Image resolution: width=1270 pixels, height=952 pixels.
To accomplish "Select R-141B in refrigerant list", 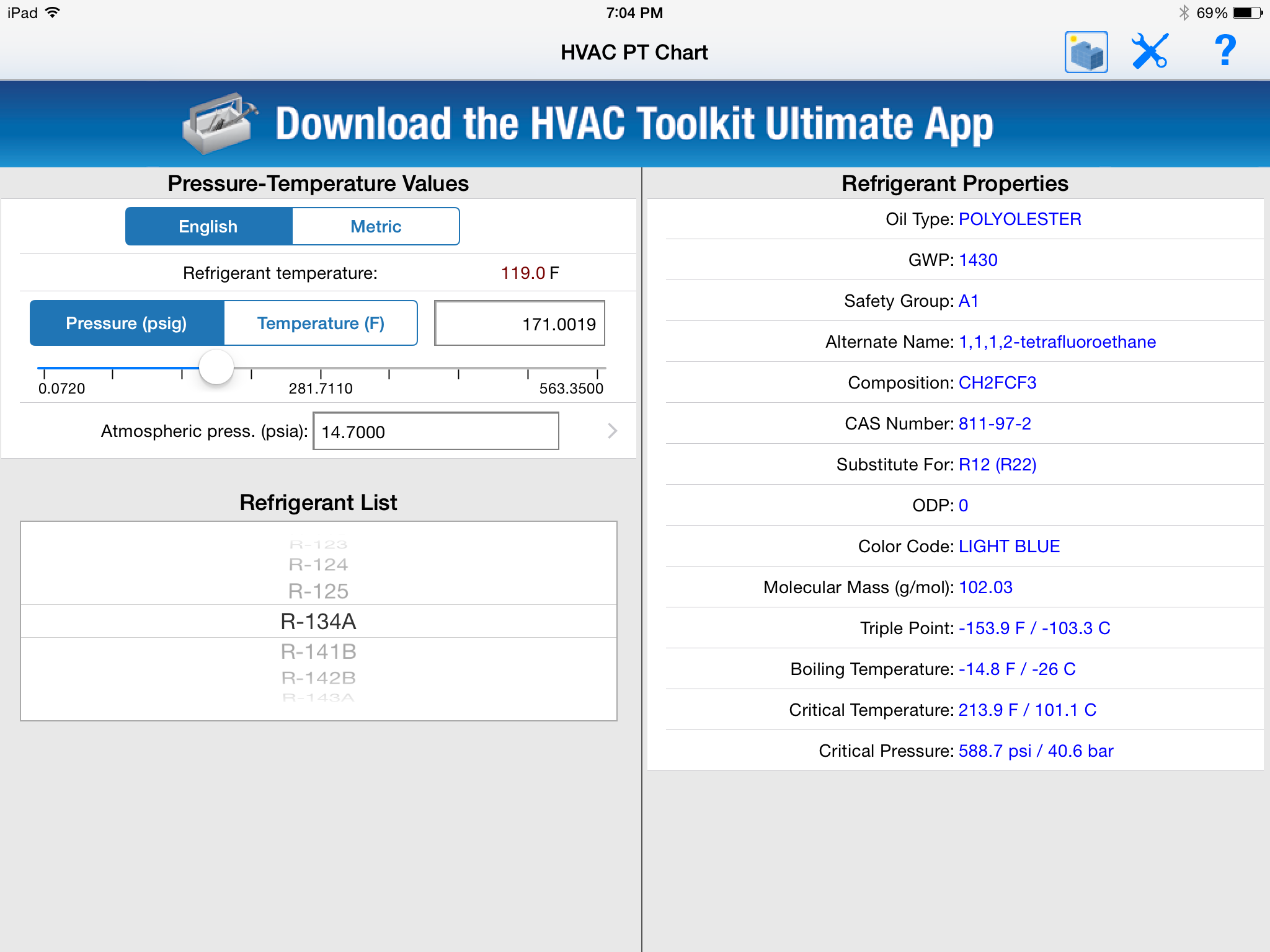I will 319,651.
